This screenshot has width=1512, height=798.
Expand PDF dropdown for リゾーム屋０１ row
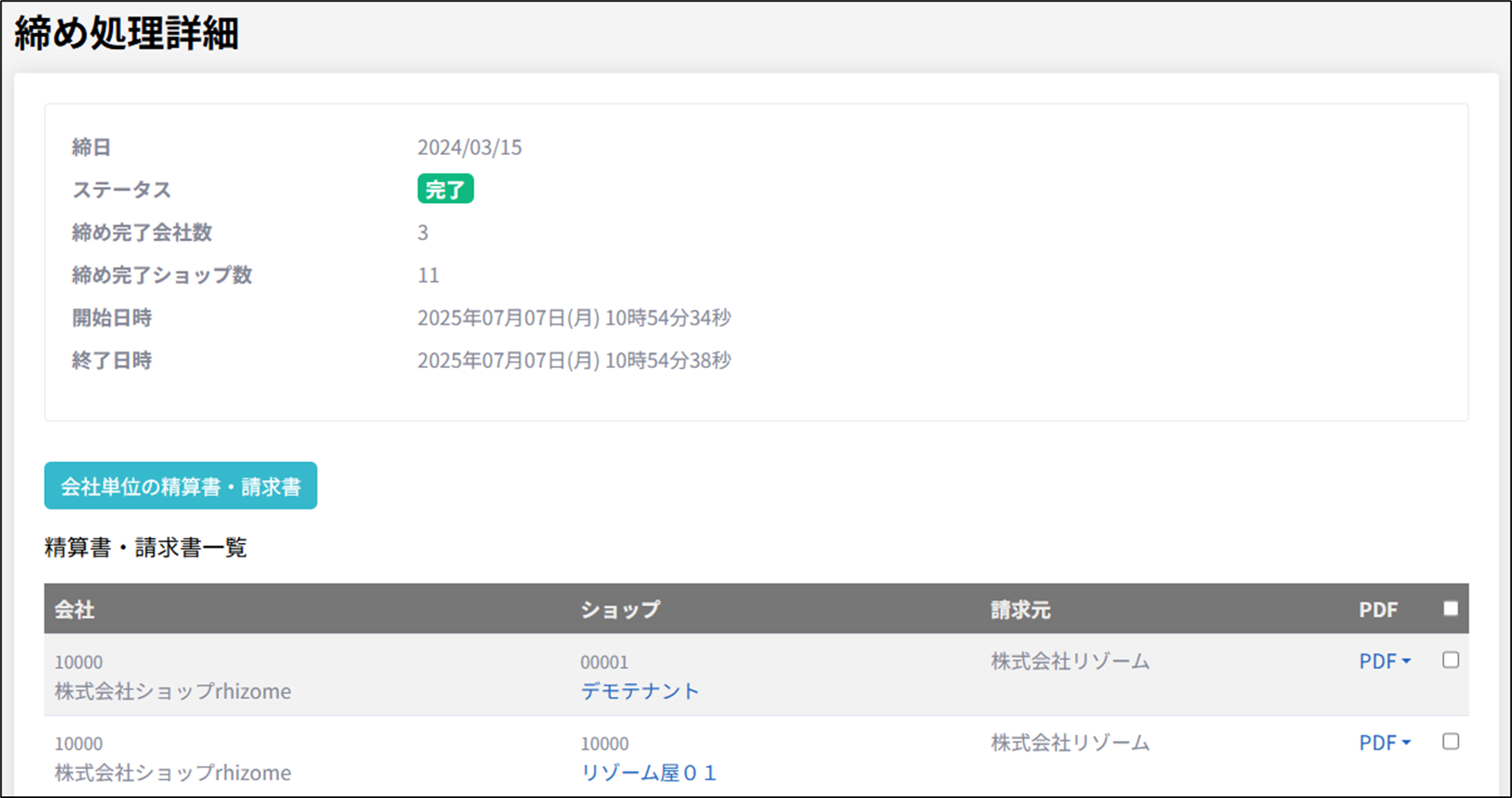coord(1384,743)
